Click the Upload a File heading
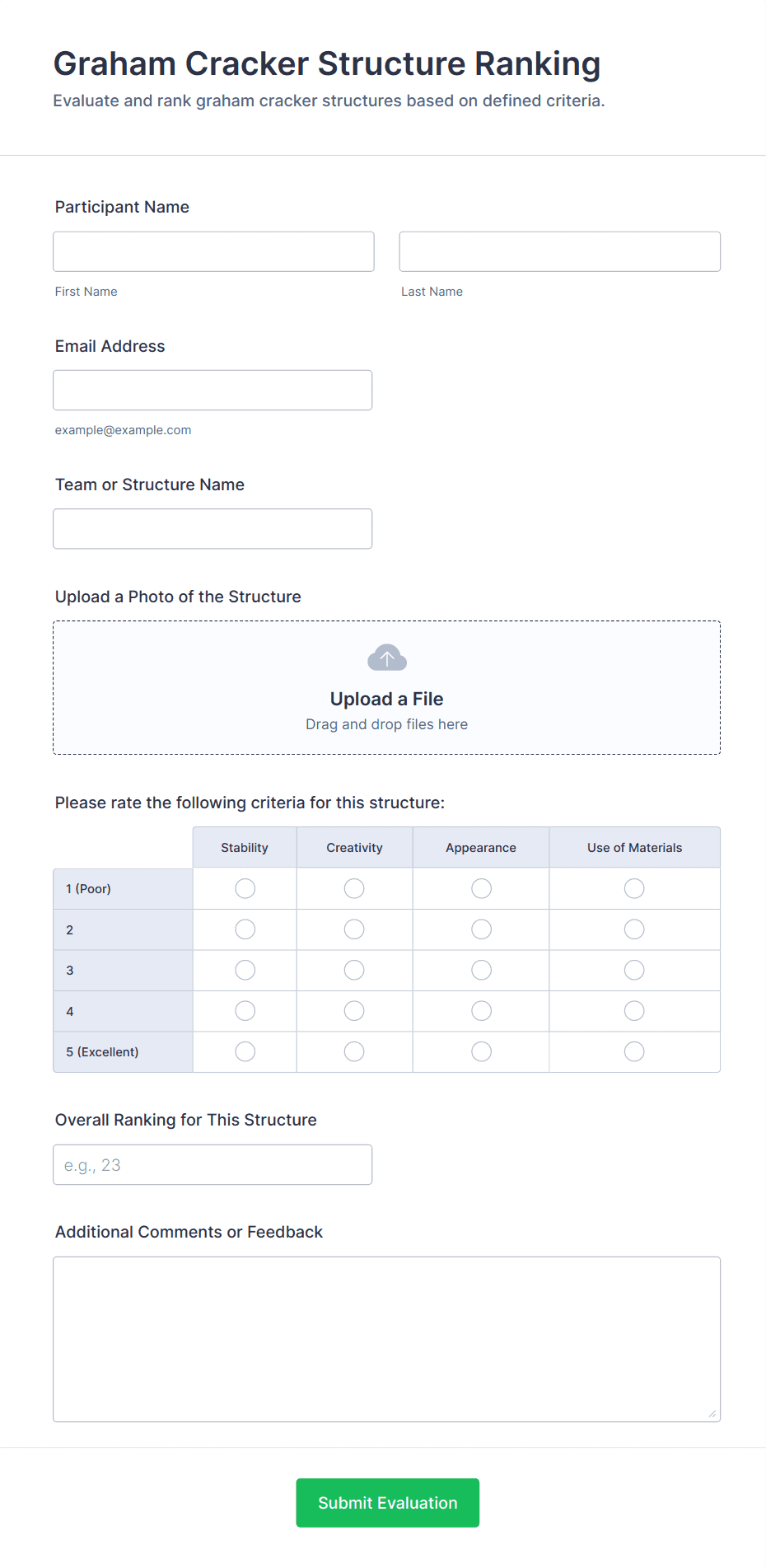 pos(386,699)
